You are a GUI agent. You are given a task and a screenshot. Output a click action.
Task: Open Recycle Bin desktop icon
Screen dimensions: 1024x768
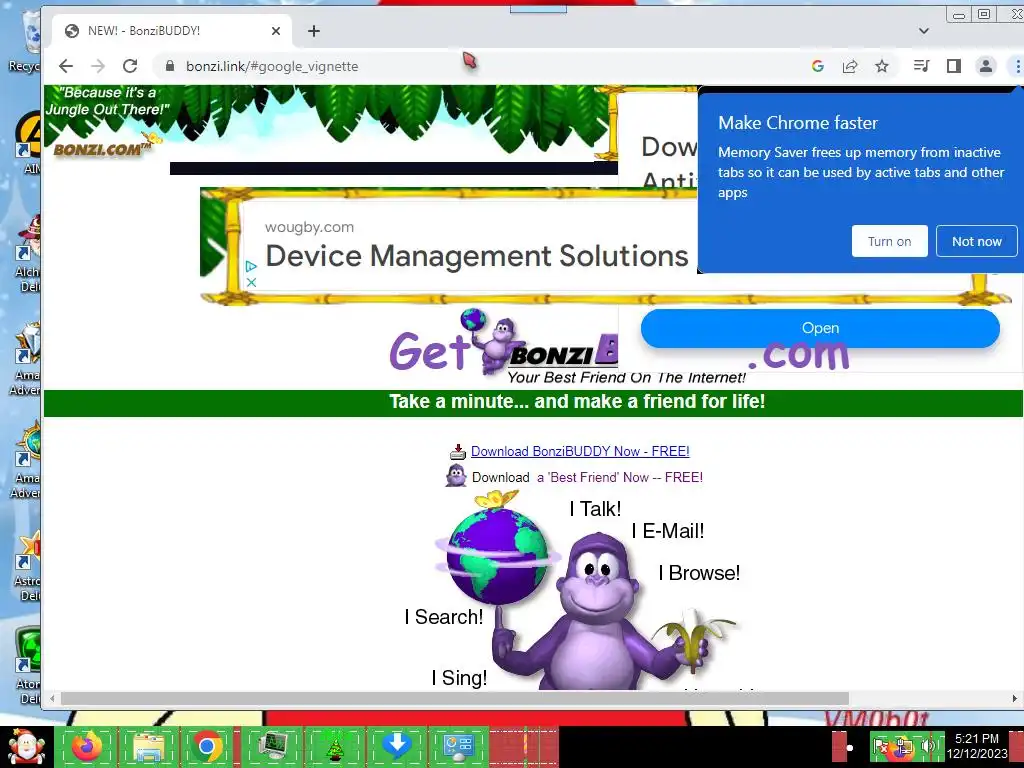coord(25,40)
